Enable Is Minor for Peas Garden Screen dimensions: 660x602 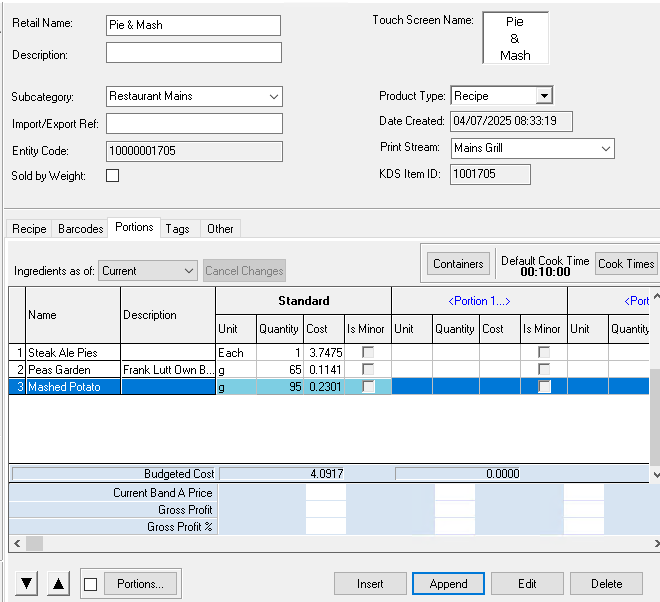[368, 370]
